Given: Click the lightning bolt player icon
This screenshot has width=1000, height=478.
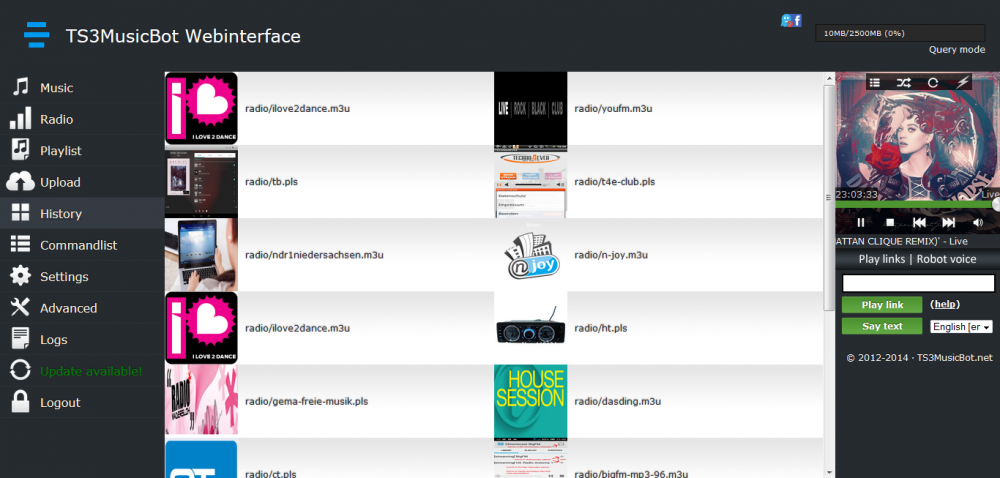Looking at the screenshot, I should 963,82.
